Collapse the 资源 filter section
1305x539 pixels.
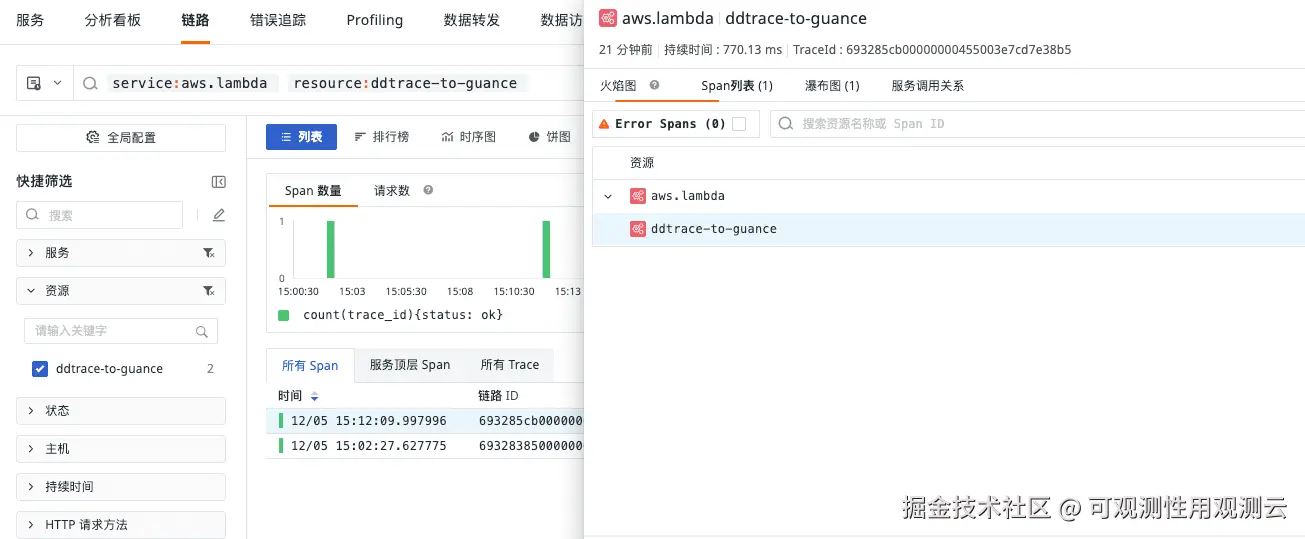click(121, 291)
